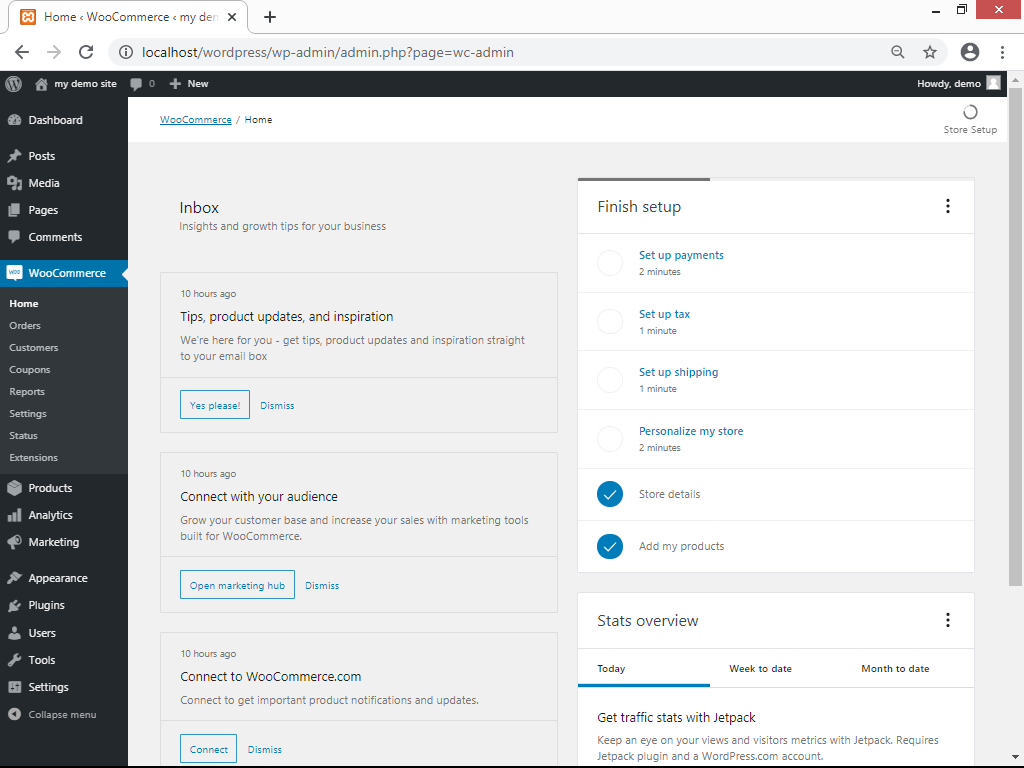Open Chrome profile account icon
The image size is (1024, 768).
coord(970,52)
